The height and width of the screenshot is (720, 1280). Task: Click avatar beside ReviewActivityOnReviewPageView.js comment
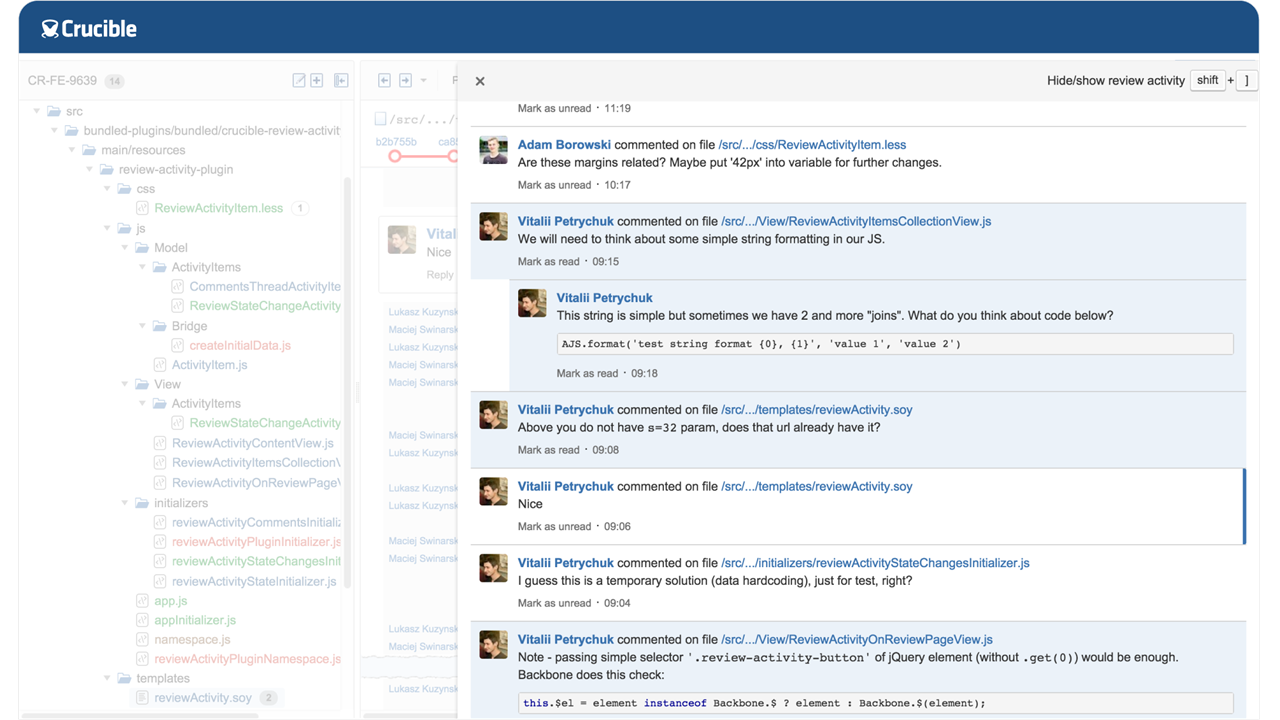click(x=493, y=645)
